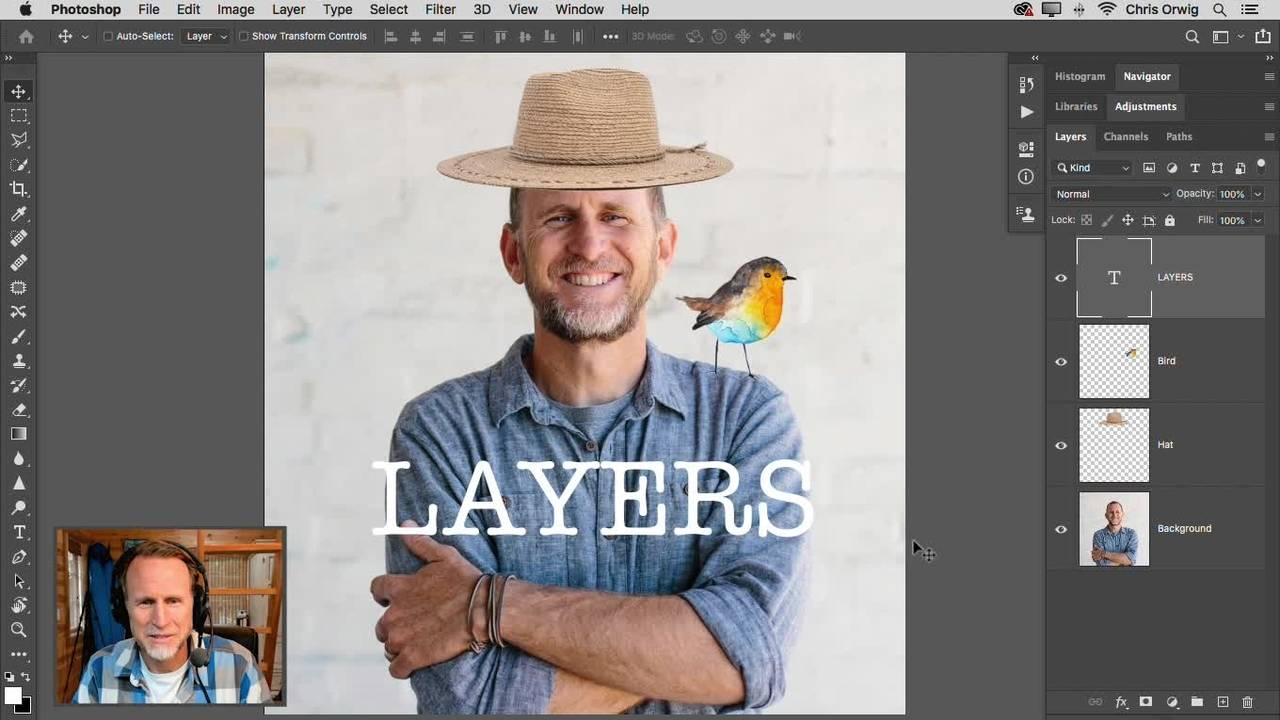The image size is (1280, 720).
Task: Create a new layer group
Action: click(1197, 703)
